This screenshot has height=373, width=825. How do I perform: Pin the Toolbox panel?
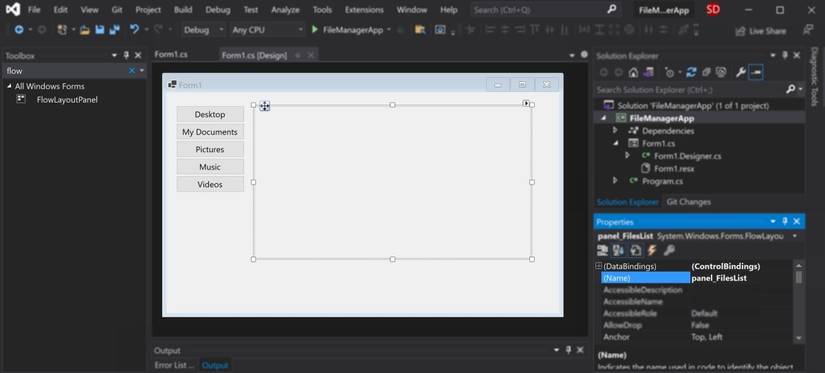[x=126, y=55]
